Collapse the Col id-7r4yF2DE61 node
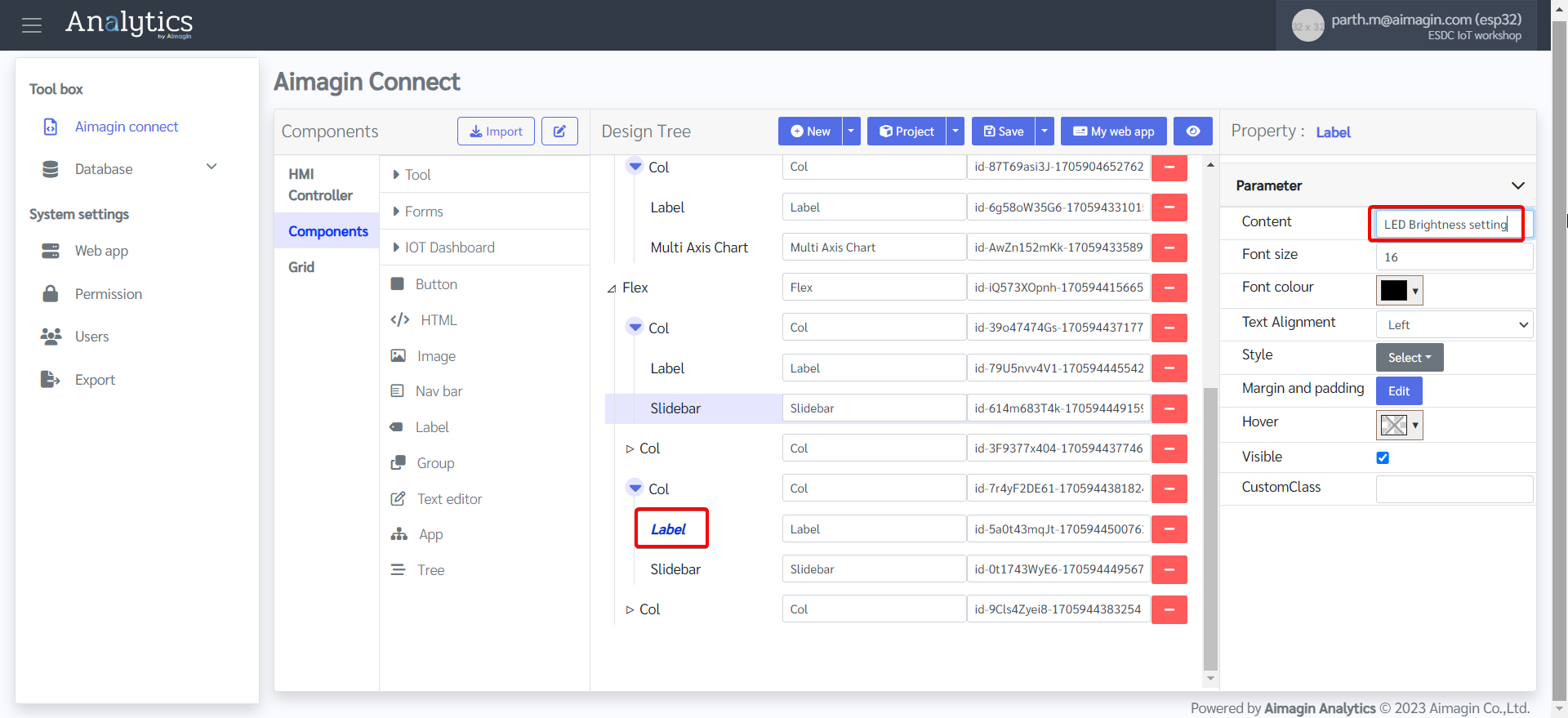 635,488
